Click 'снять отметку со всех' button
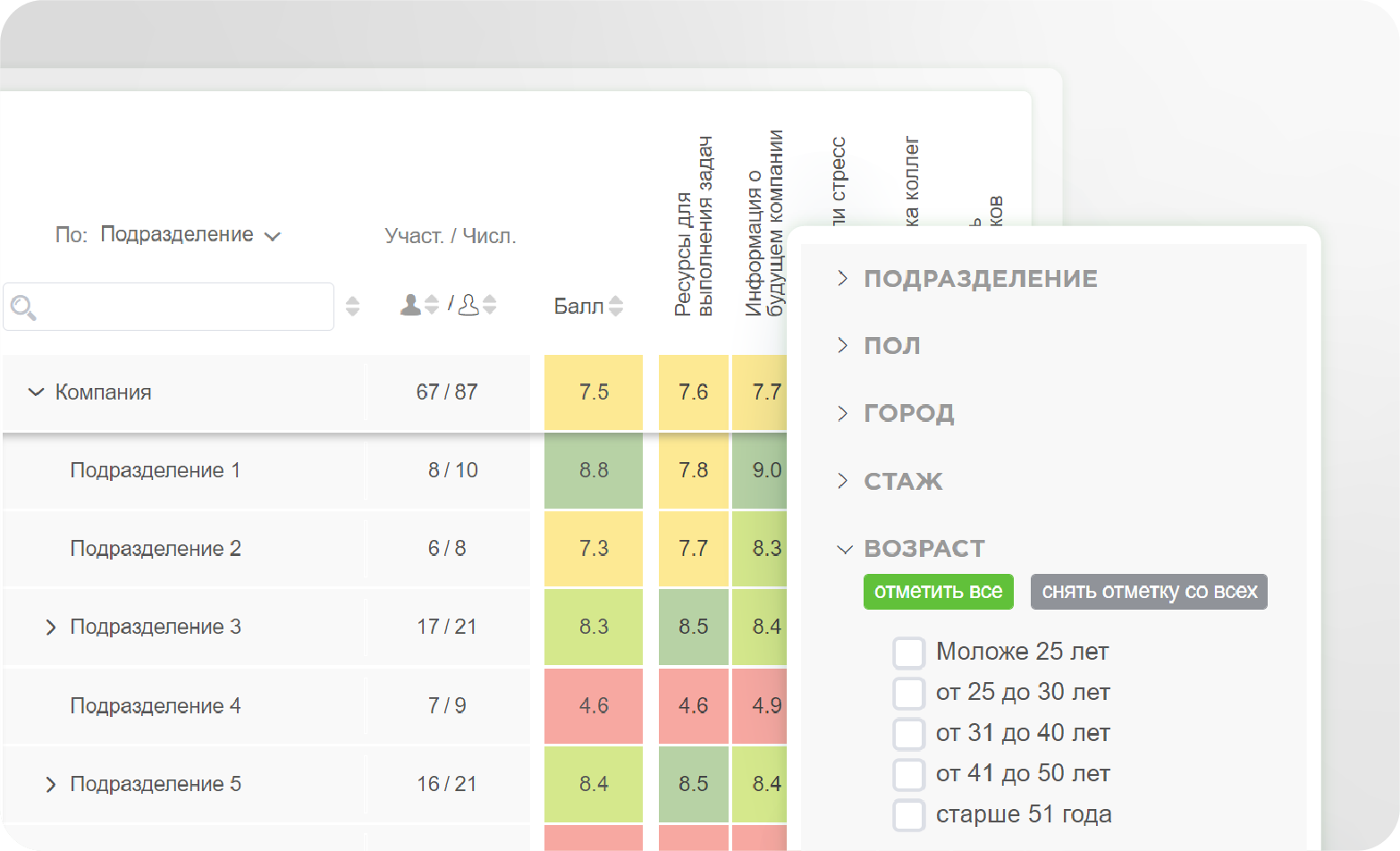 [1149, 592]
